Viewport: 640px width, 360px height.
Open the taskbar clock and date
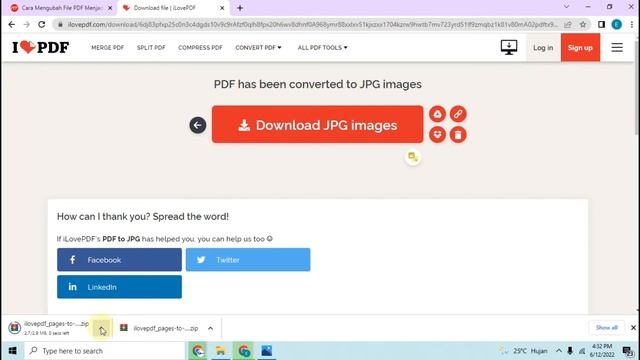(602, 351)
